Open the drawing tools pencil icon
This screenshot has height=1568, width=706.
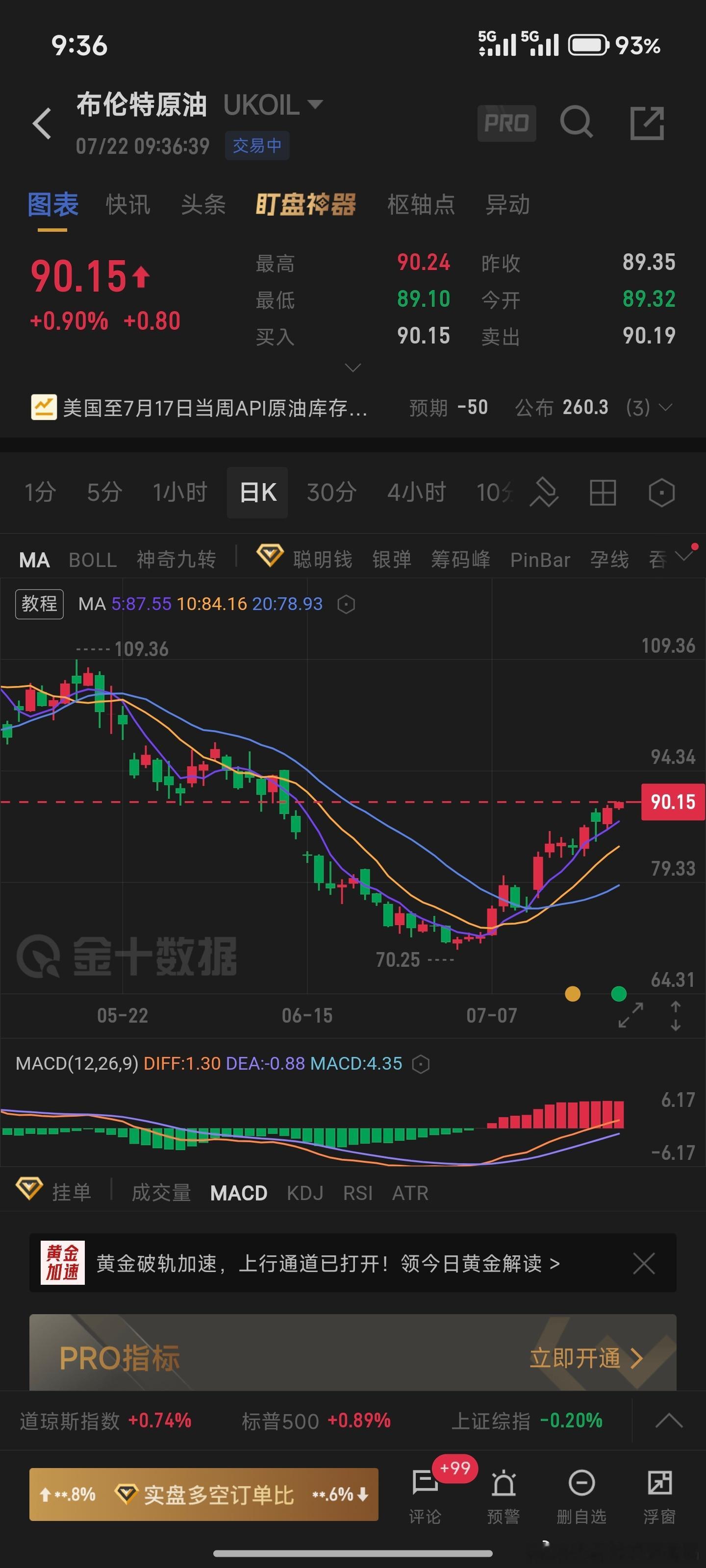tap(544, 492)
